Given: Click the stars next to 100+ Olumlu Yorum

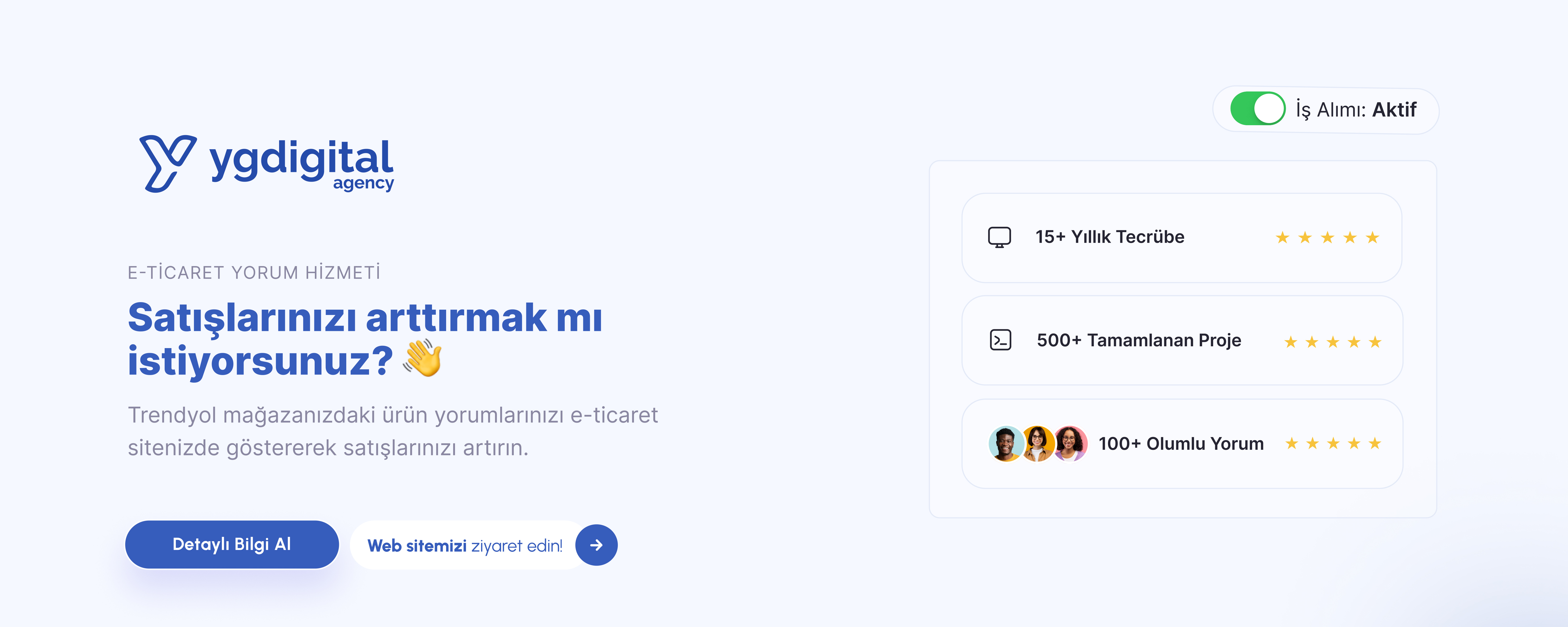Looking at the screenshot, I should pyautogui.click(x=1333, y=443).
